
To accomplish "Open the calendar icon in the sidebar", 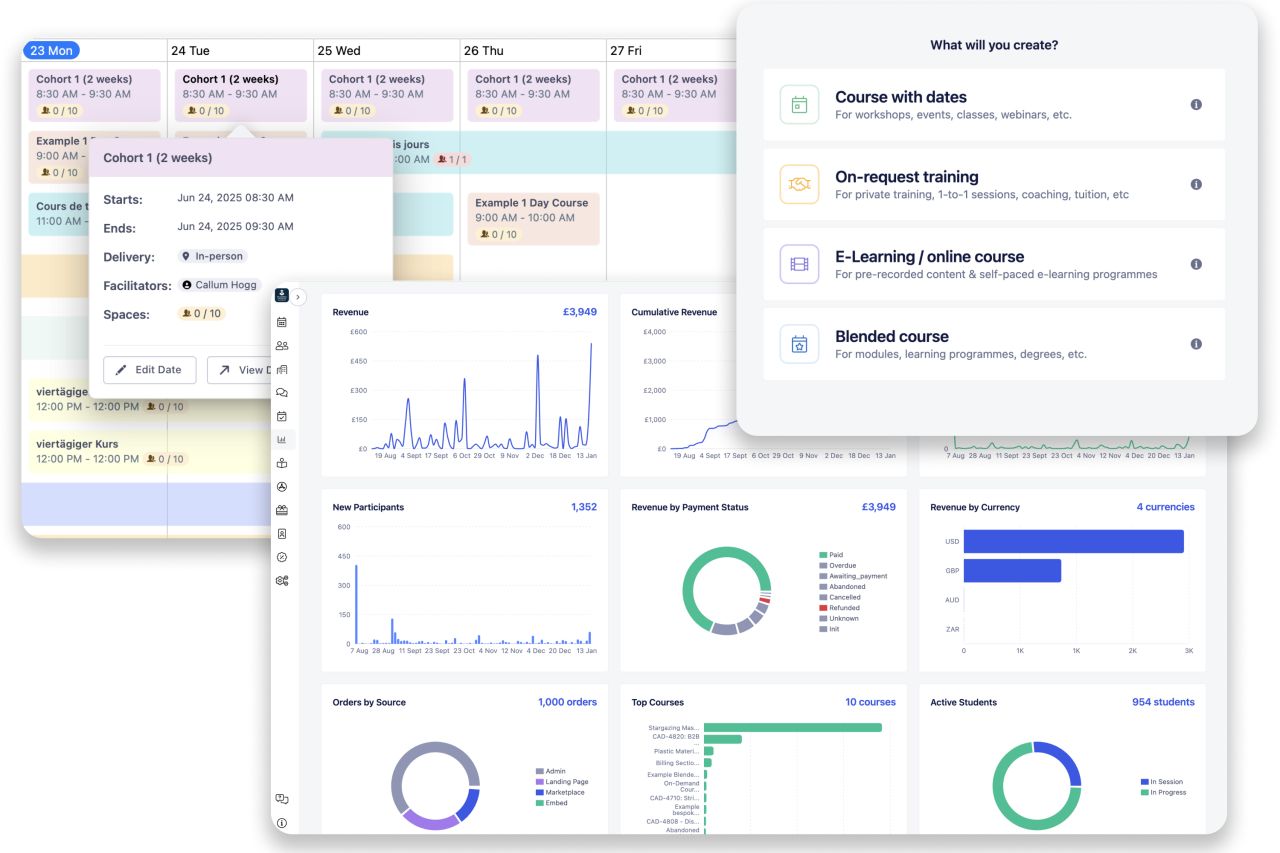I will pos(282,322).
